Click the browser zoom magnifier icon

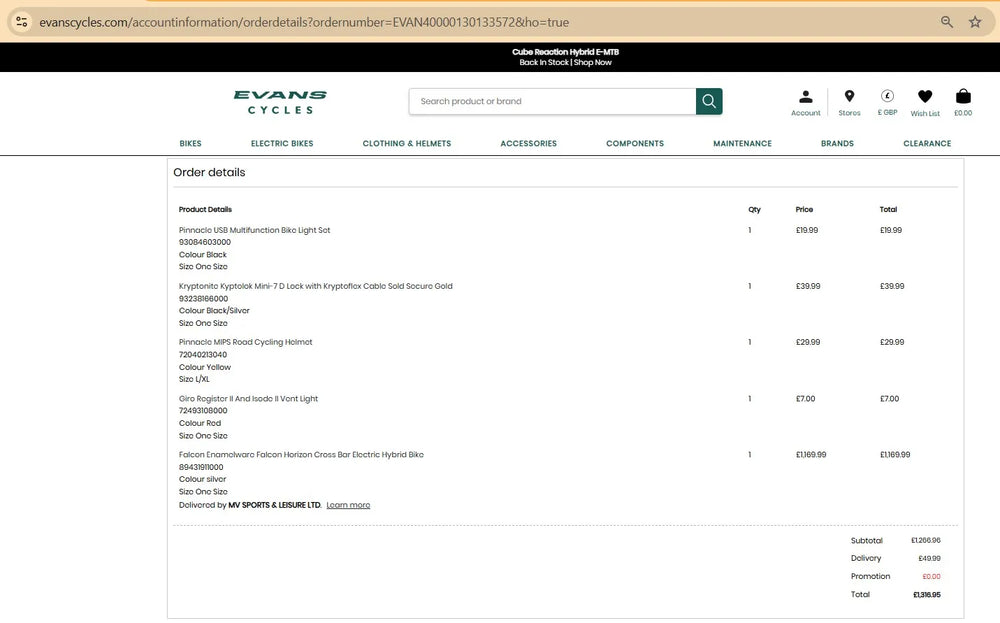click(947, 22)
